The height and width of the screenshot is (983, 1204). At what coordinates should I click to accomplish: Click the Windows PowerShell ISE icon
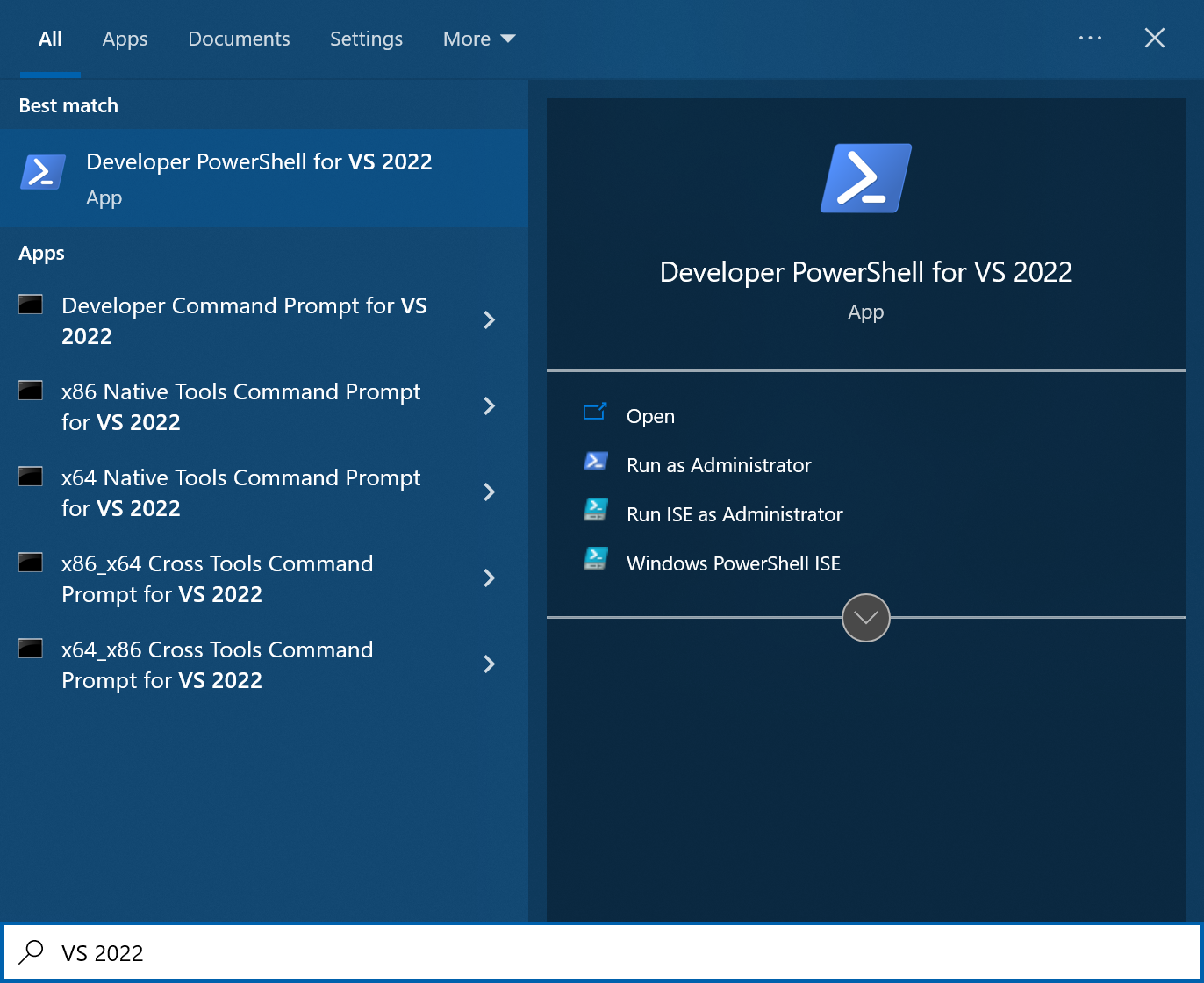click(596, 559)
